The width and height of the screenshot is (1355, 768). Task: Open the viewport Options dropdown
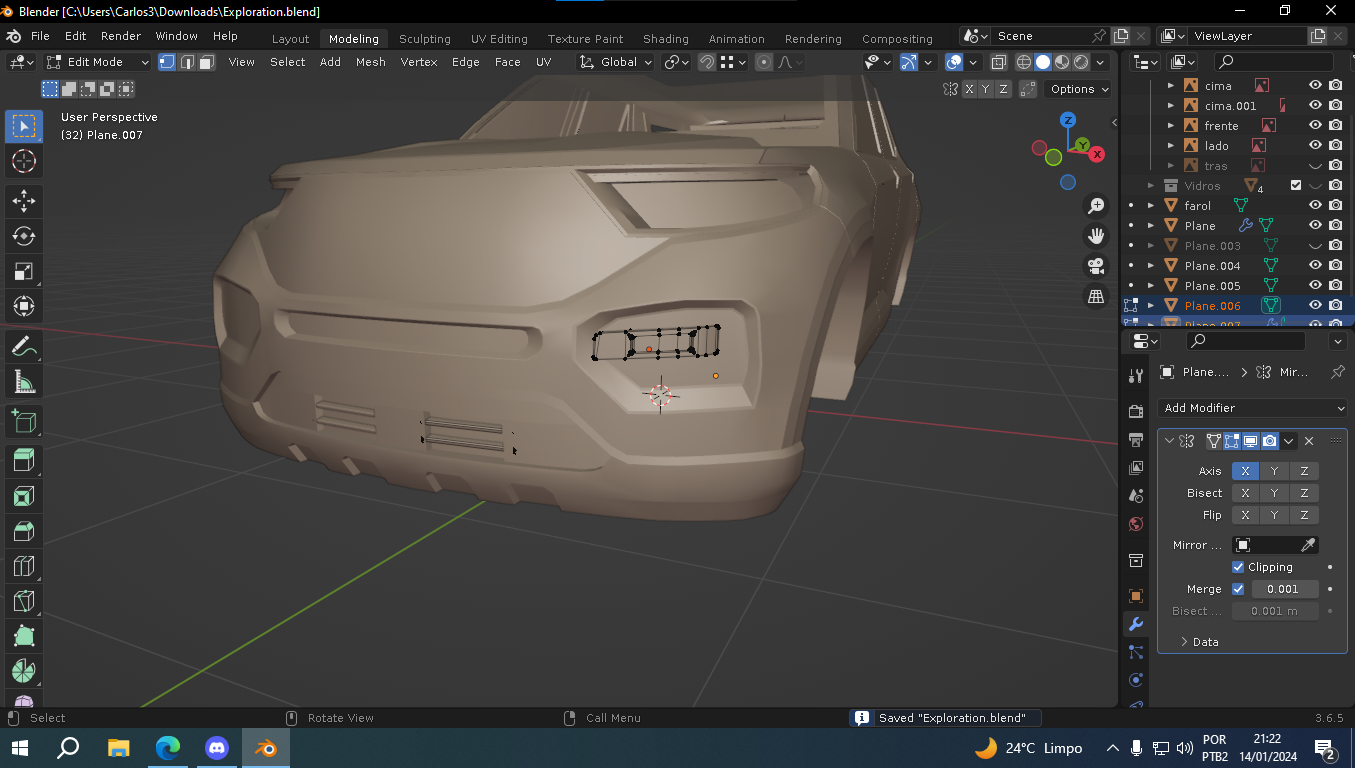tap(1078, 89)
